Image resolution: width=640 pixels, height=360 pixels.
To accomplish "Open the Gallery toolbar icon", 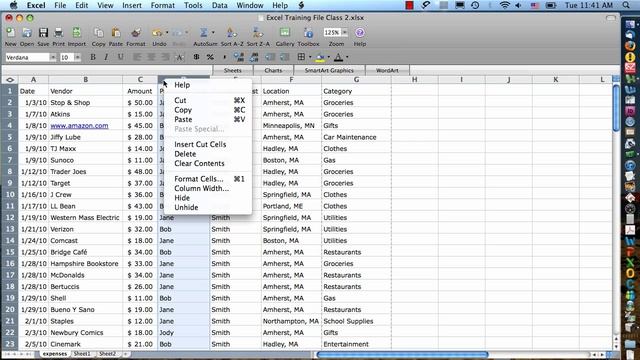I will point(284,33).
